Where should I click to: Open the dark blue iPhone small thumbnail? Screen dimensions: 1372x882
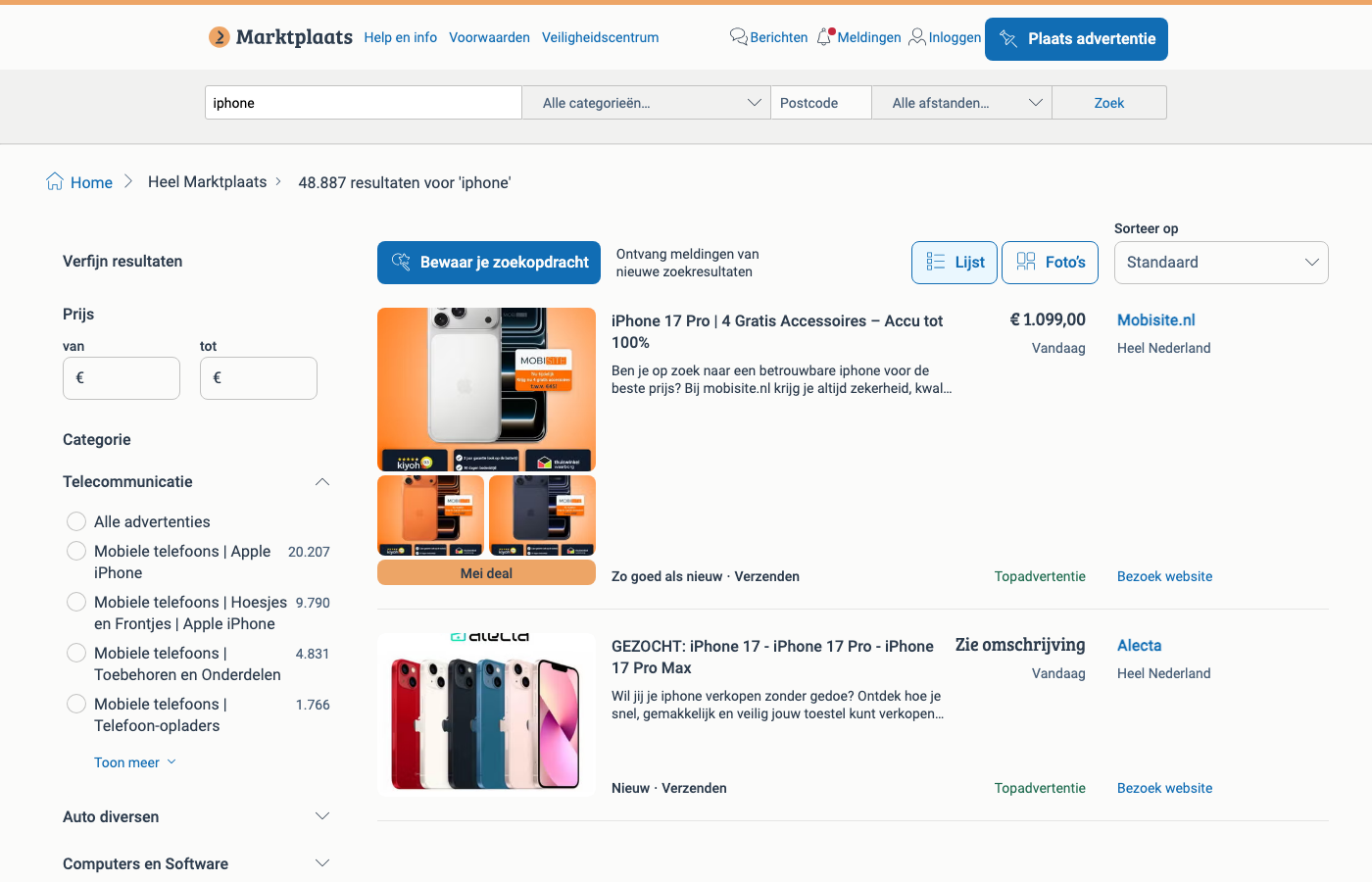(542, 515)
